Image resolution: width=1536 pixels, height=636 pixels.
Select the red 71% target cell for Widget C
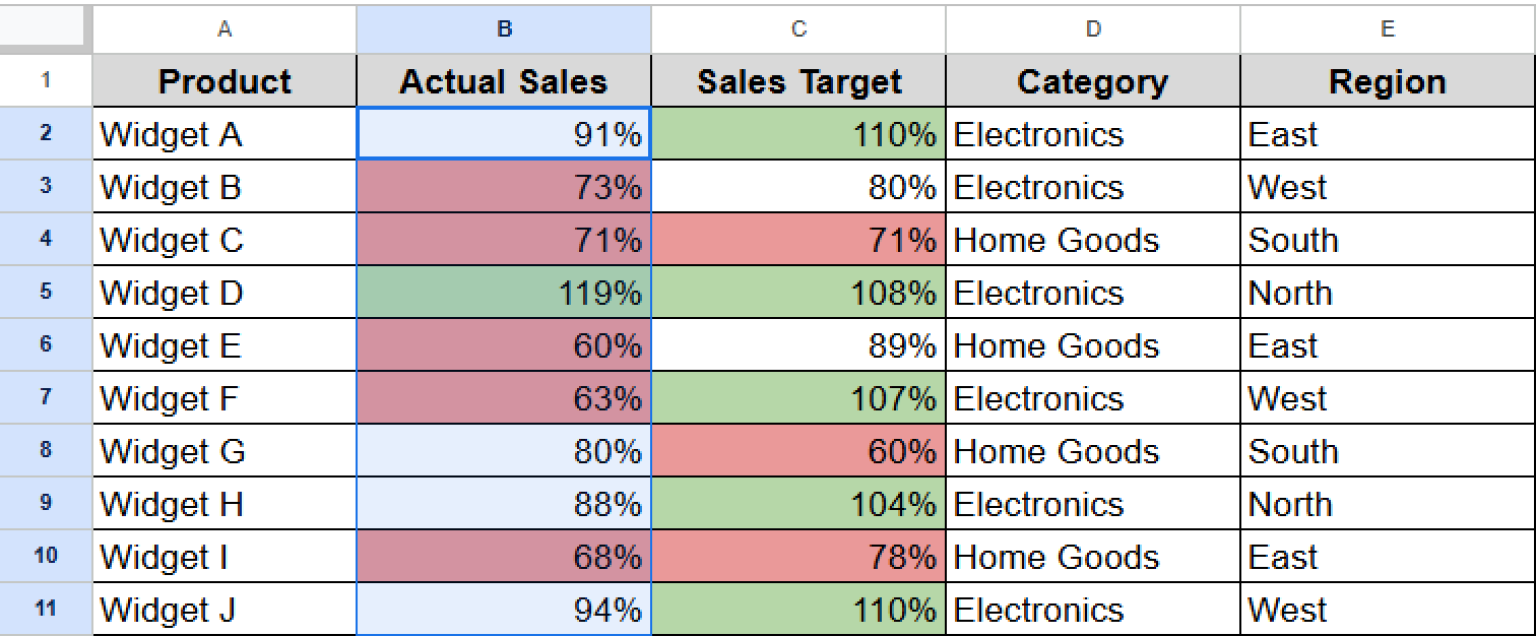(x=797, y=240)
